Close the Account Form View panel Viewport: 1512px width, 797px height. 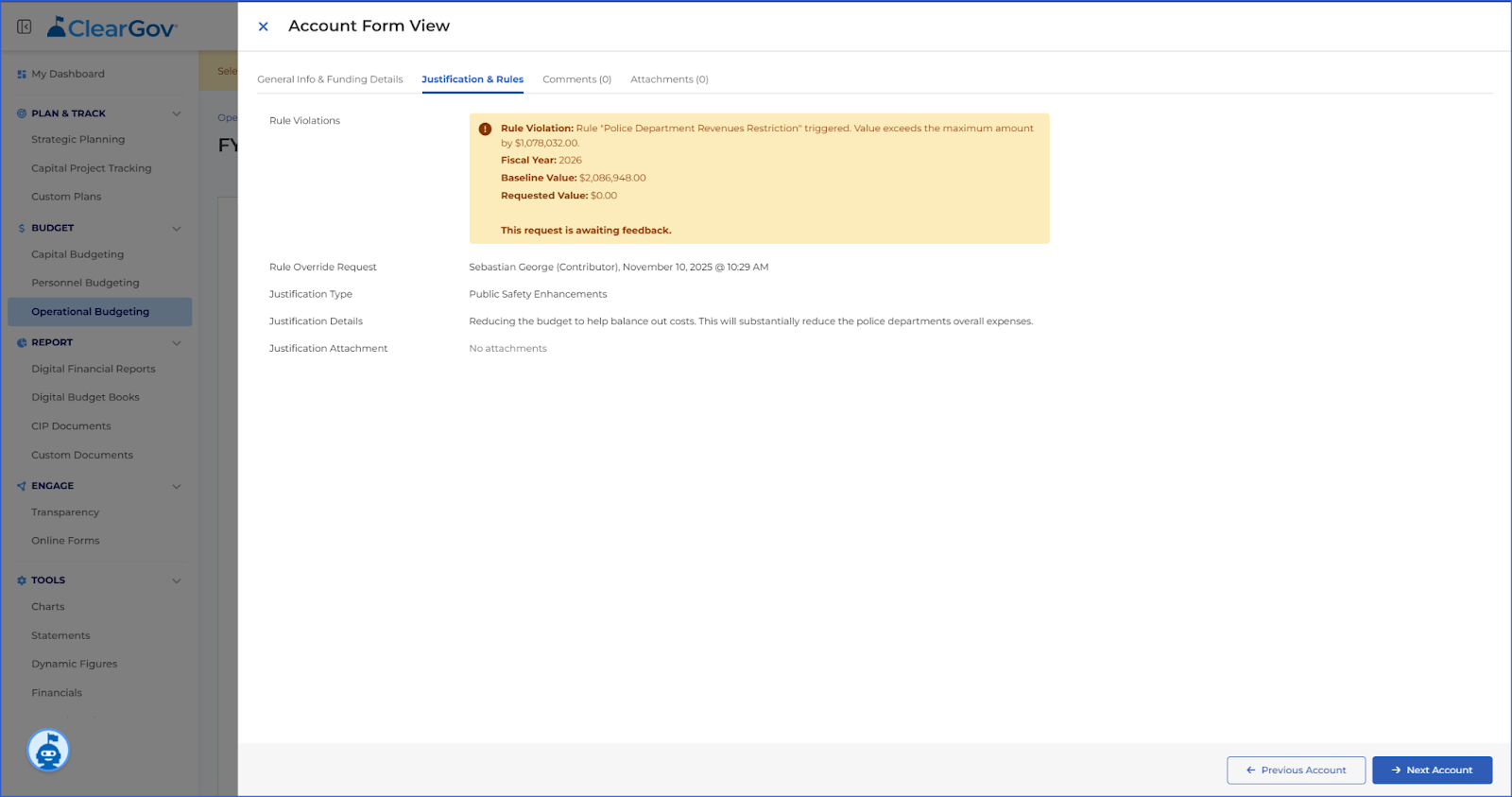pyautogui.click(x=264, y=26)
